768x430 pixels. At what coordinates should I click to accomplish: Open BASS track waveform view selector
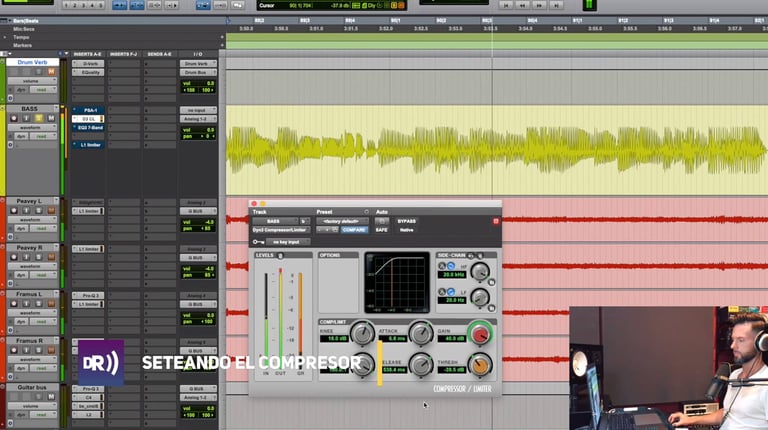[x=32, y=127]
